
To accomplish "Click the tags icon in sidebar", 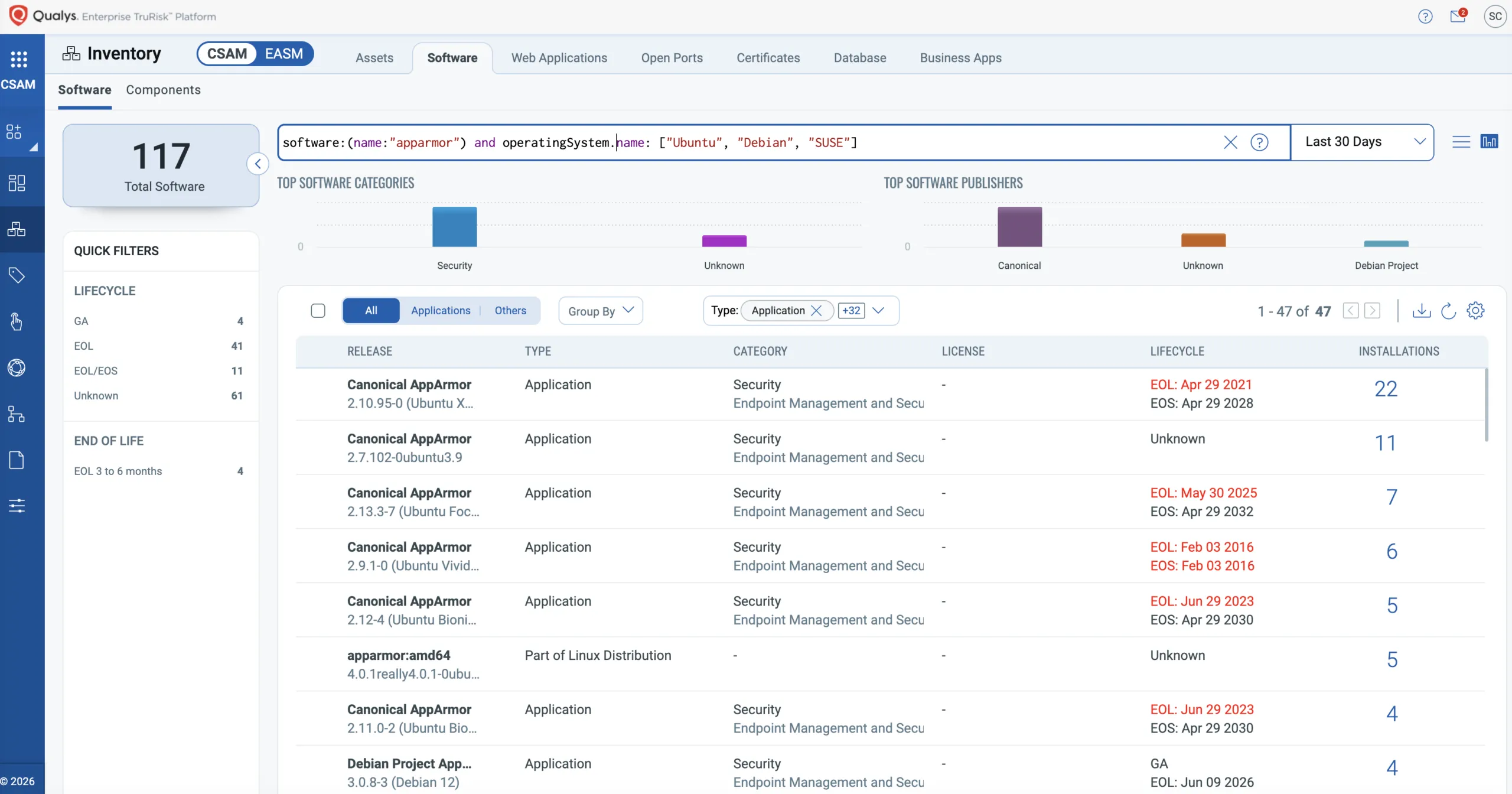I will point(17,275).
